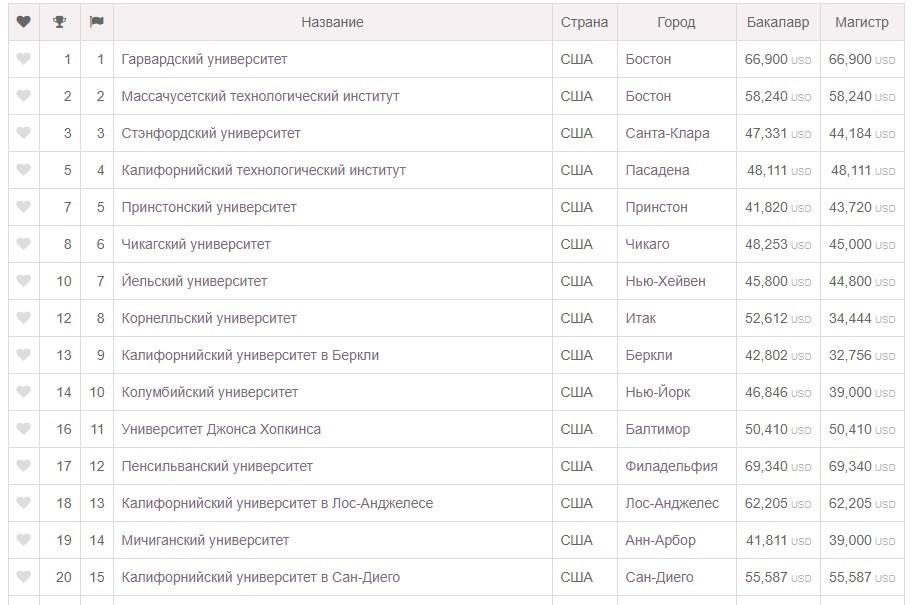This screenshot has width=917, height=605.
Task: Sort by the flag country-rank column icon
Action: point(96,22)
